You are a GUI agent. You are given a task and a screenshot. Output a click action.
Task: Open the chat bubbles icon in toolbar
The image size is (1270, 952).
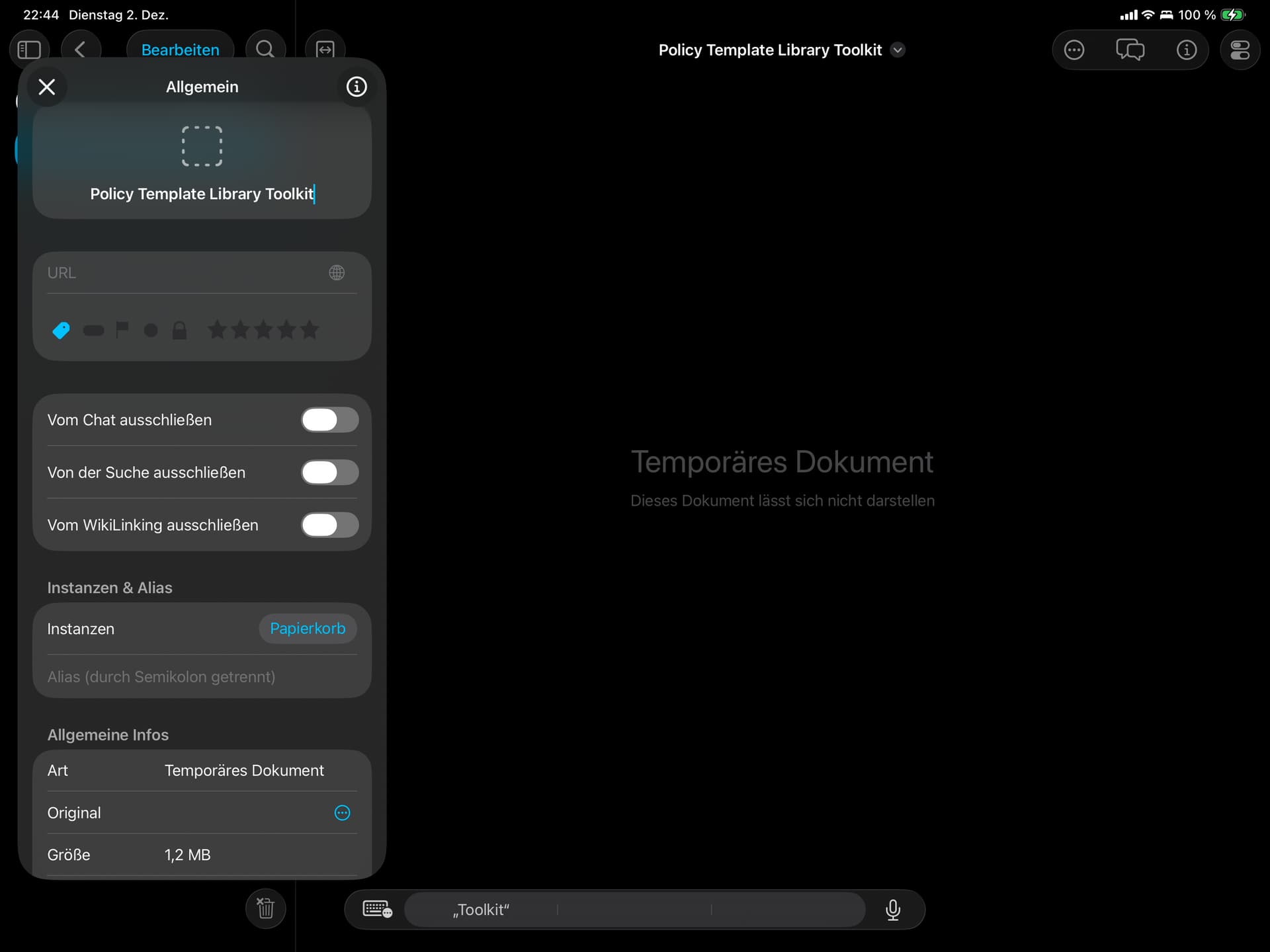click(1130, 50)
